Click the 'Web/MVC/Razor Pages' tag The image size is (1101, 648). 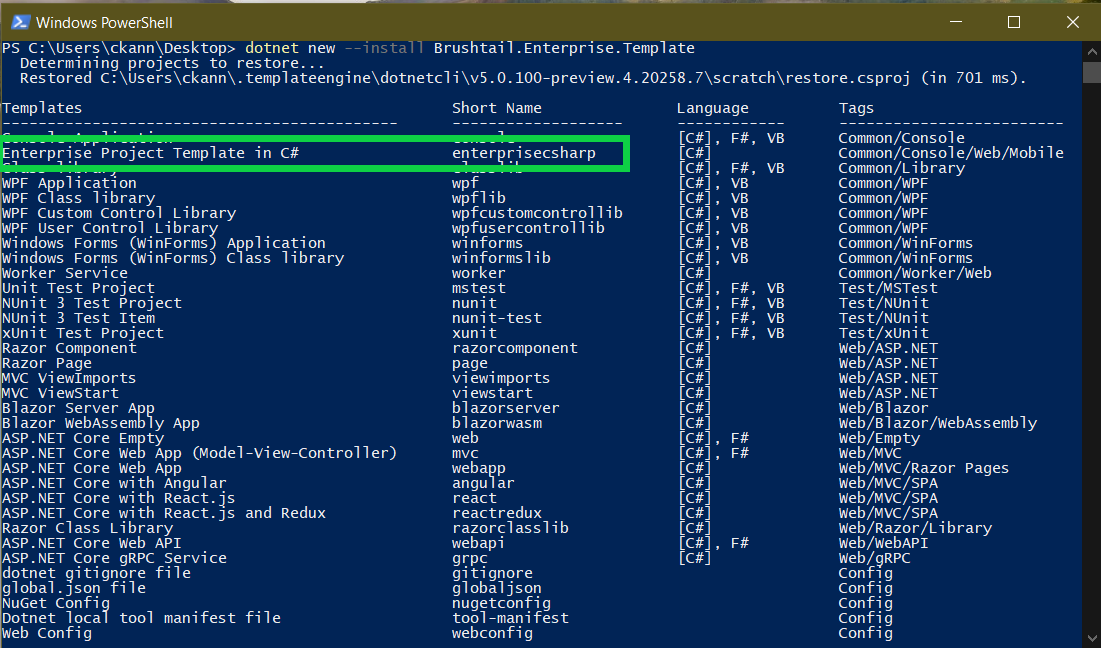point(923,468)
